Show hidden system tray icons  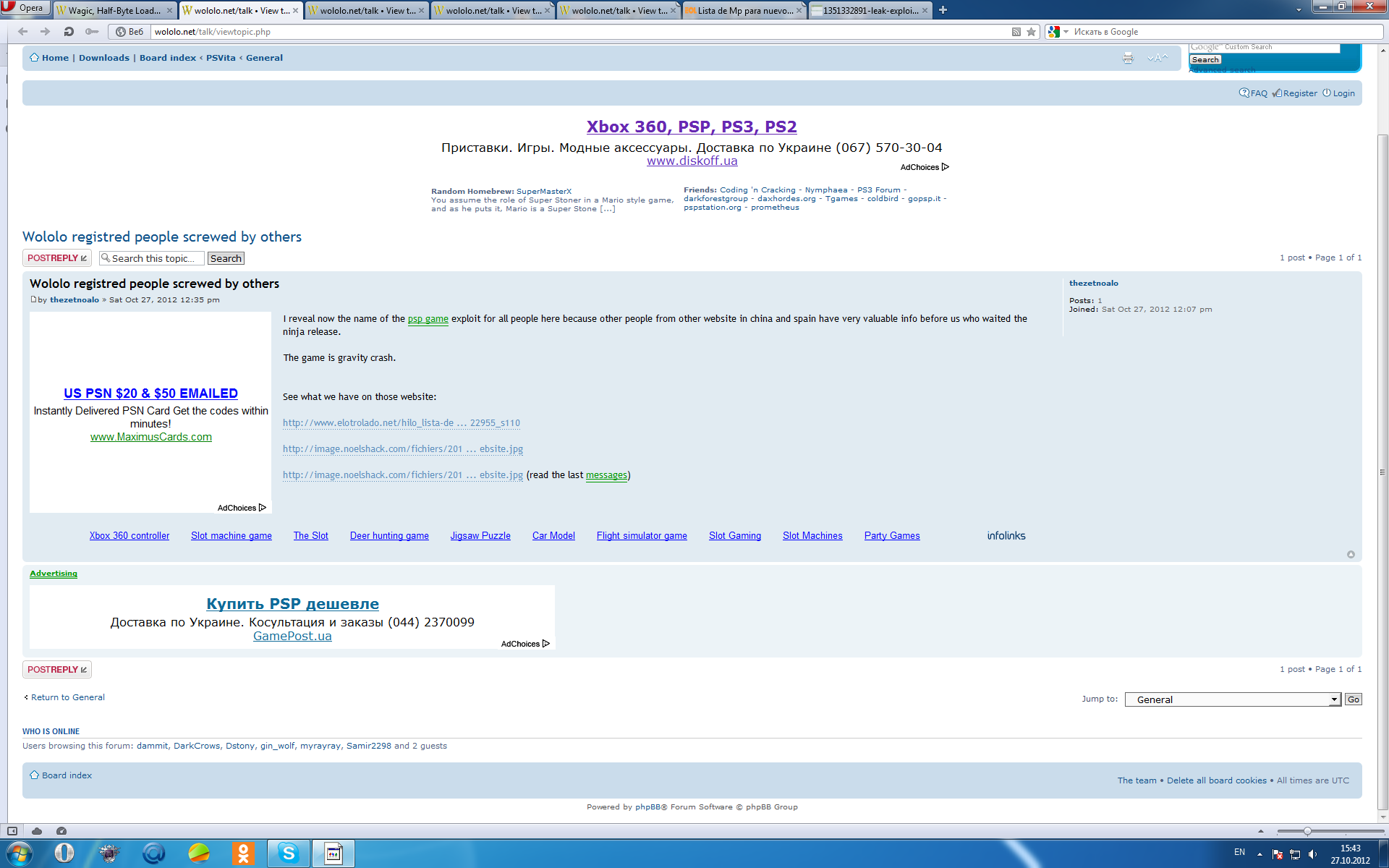coord(1260,854)
